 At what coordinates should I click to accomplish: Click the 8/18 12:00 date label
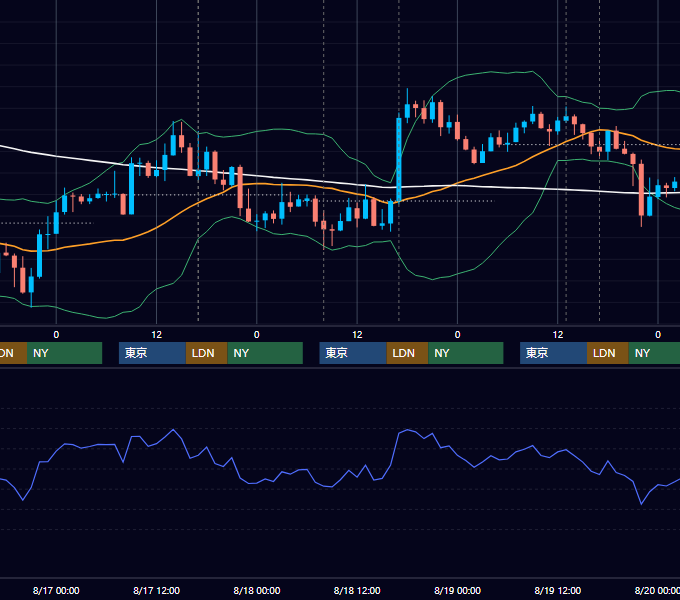click(357, 590)
